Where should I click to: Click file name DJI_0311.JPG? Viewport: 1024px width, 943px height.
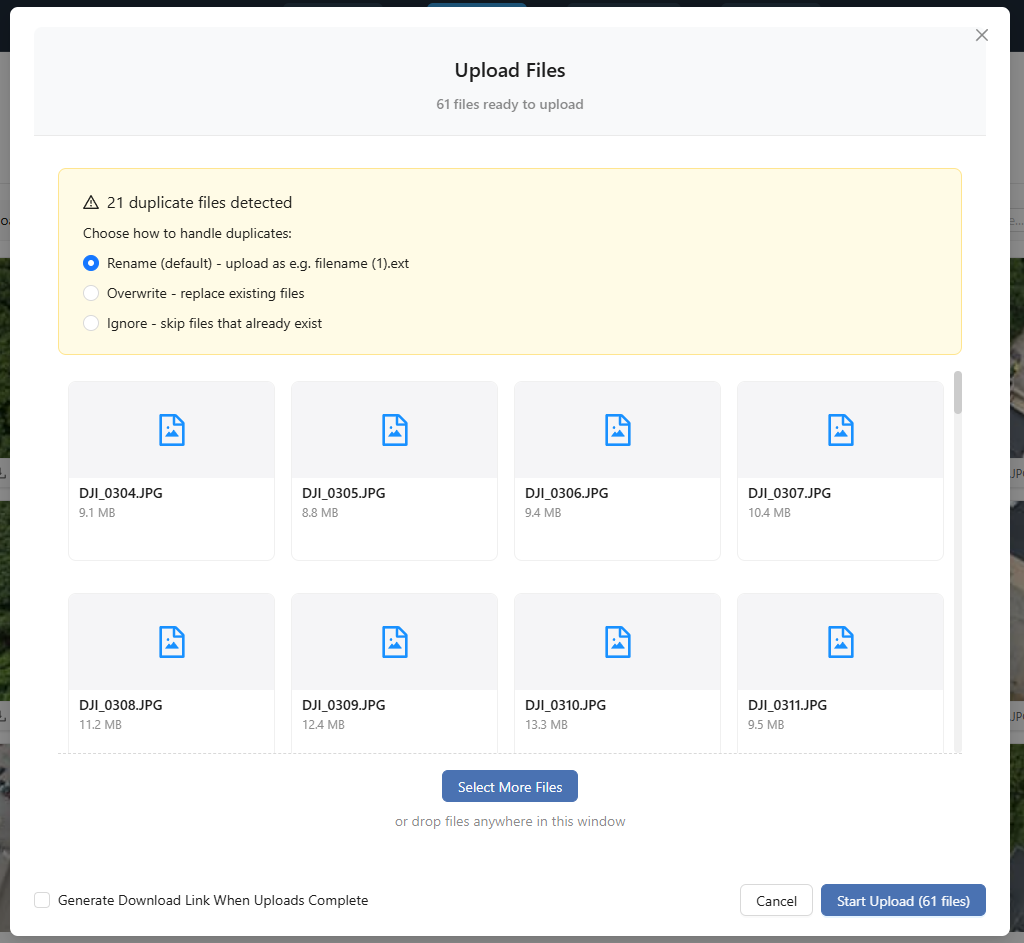(788, 705)
